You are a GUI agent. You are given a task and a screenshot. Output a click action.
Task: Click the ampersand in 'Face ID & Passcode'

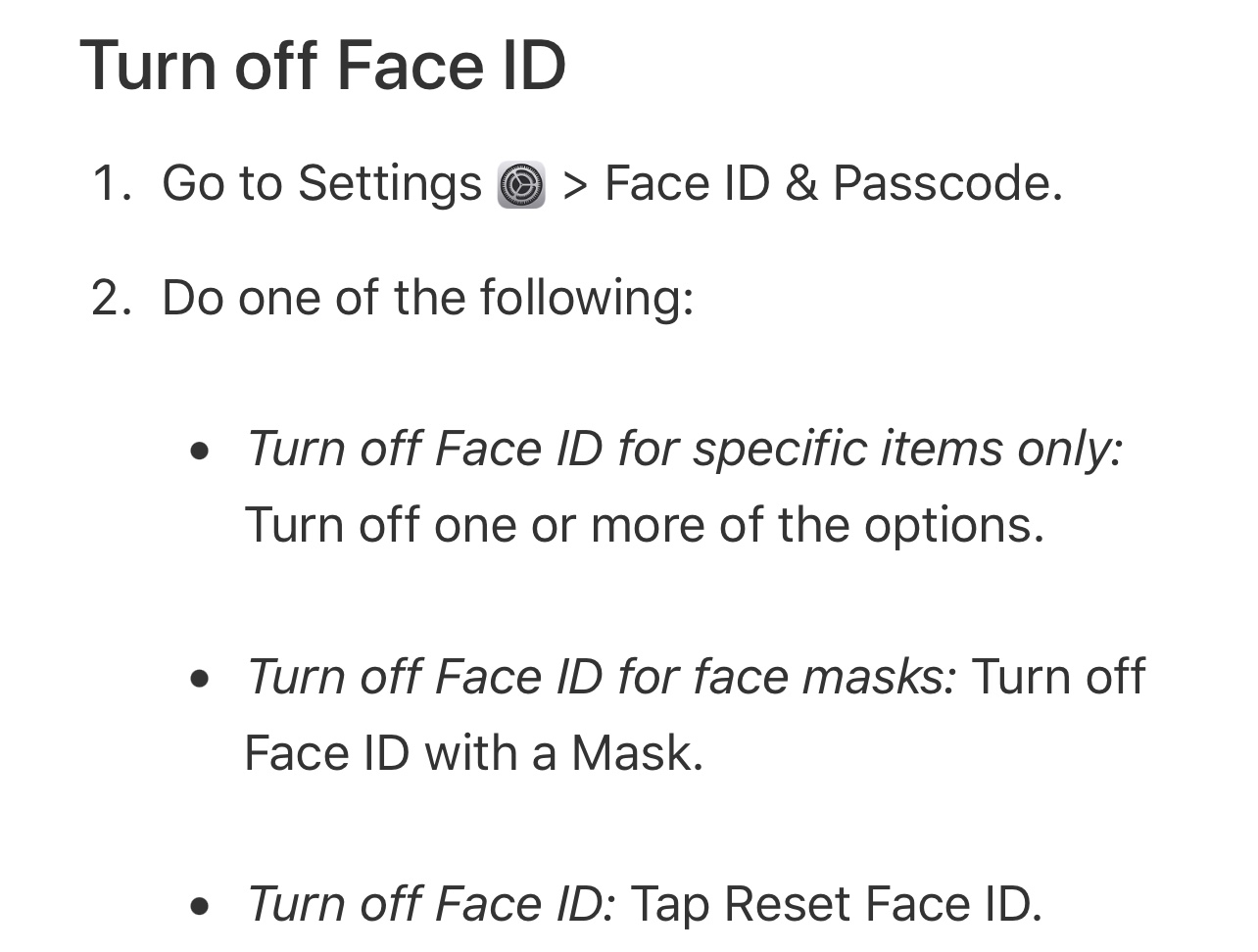[x=800, y=184]
